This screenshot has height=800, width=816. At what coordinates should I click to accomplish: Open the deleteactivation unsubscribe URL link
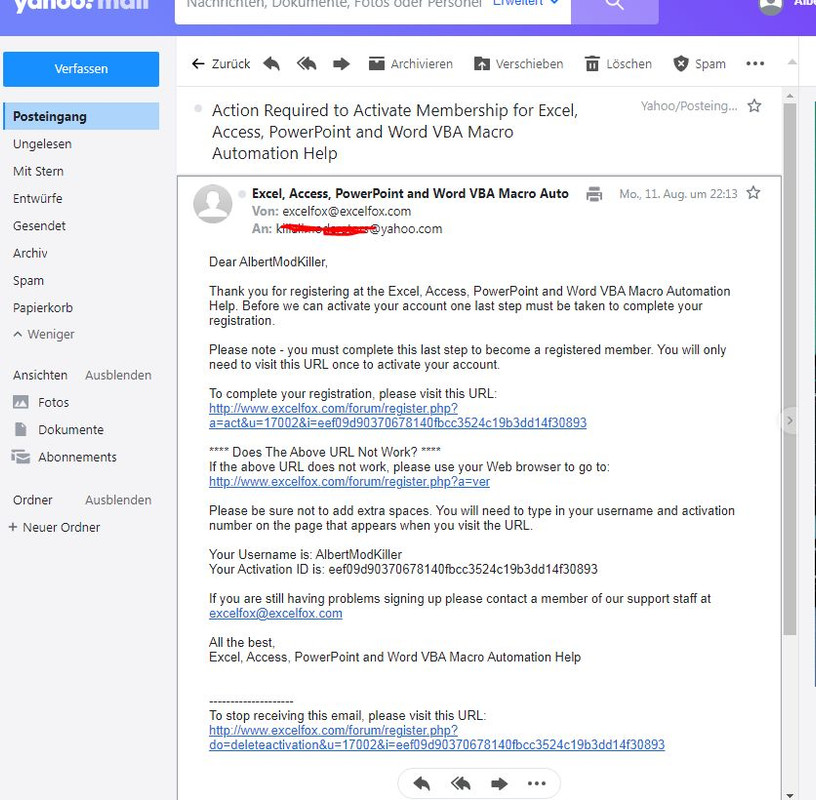coord(437,738)
